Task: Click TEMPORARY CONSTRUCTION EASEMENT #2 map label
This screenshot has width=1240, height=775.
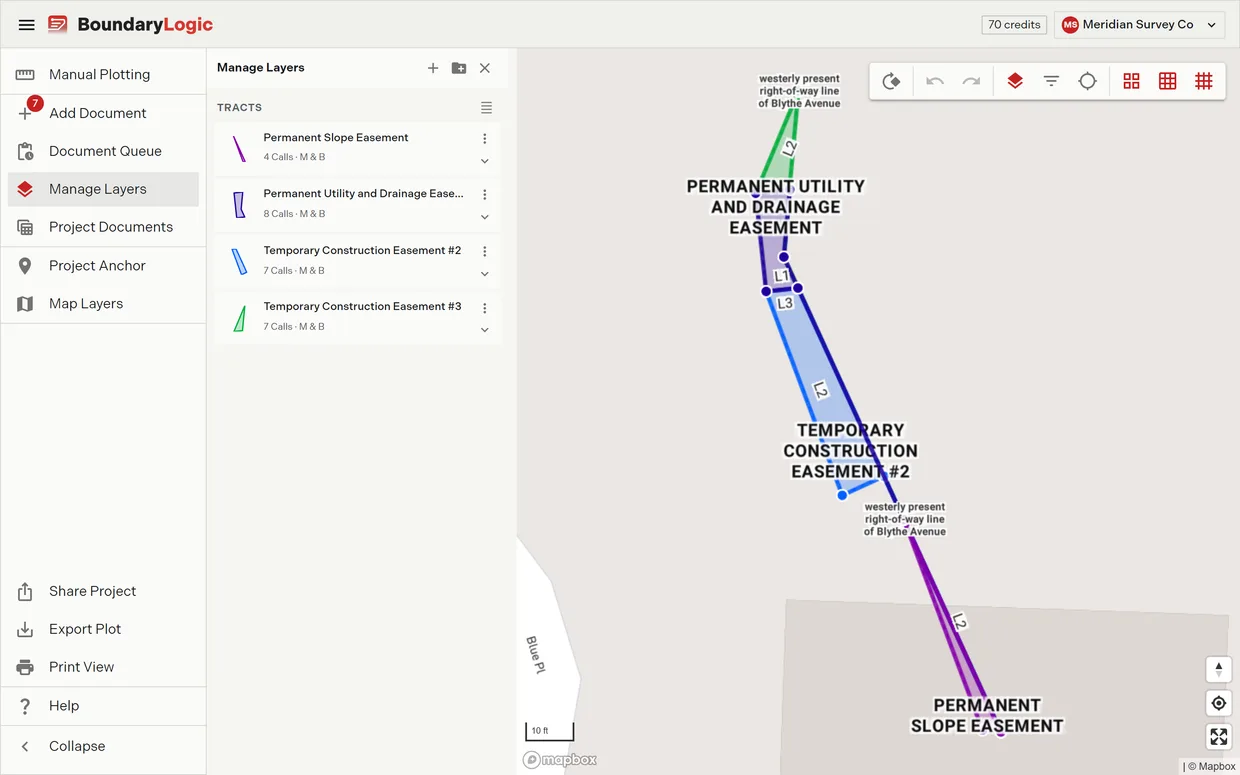Action: point(850,451)
